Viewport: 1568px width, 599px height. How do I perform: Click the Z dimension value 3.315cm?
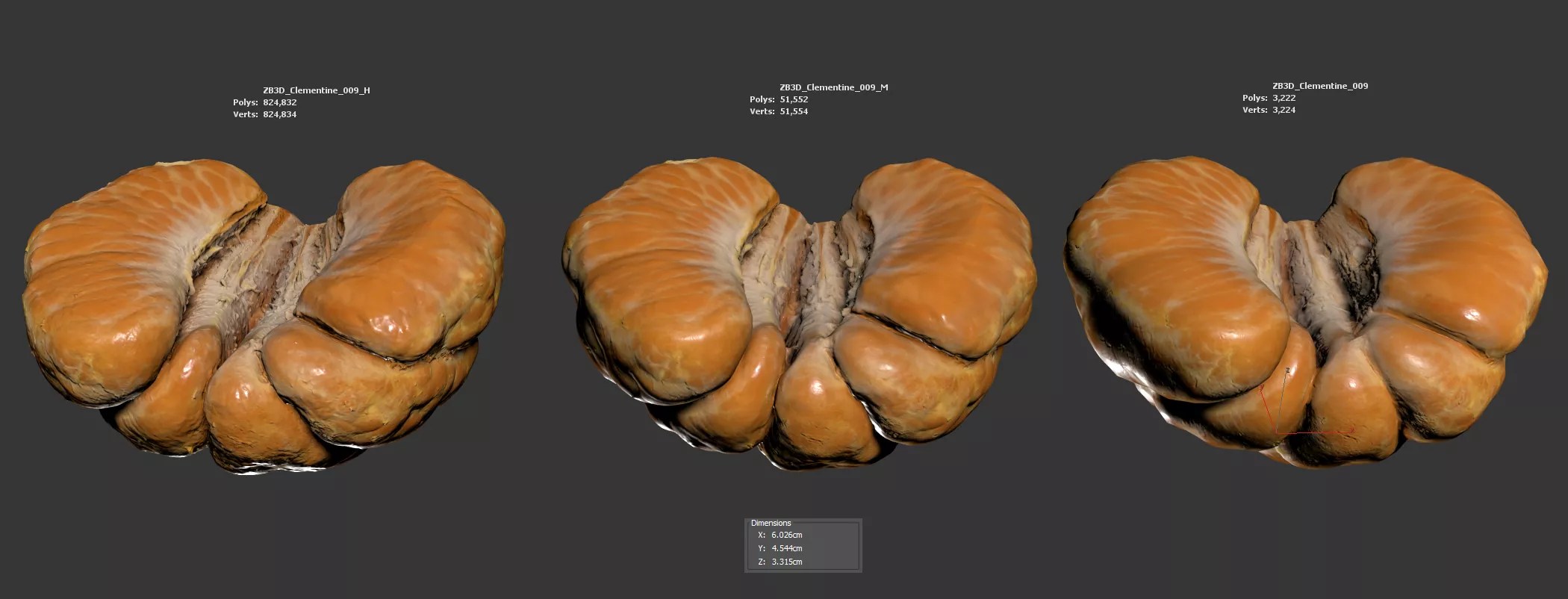click(786, 562)
